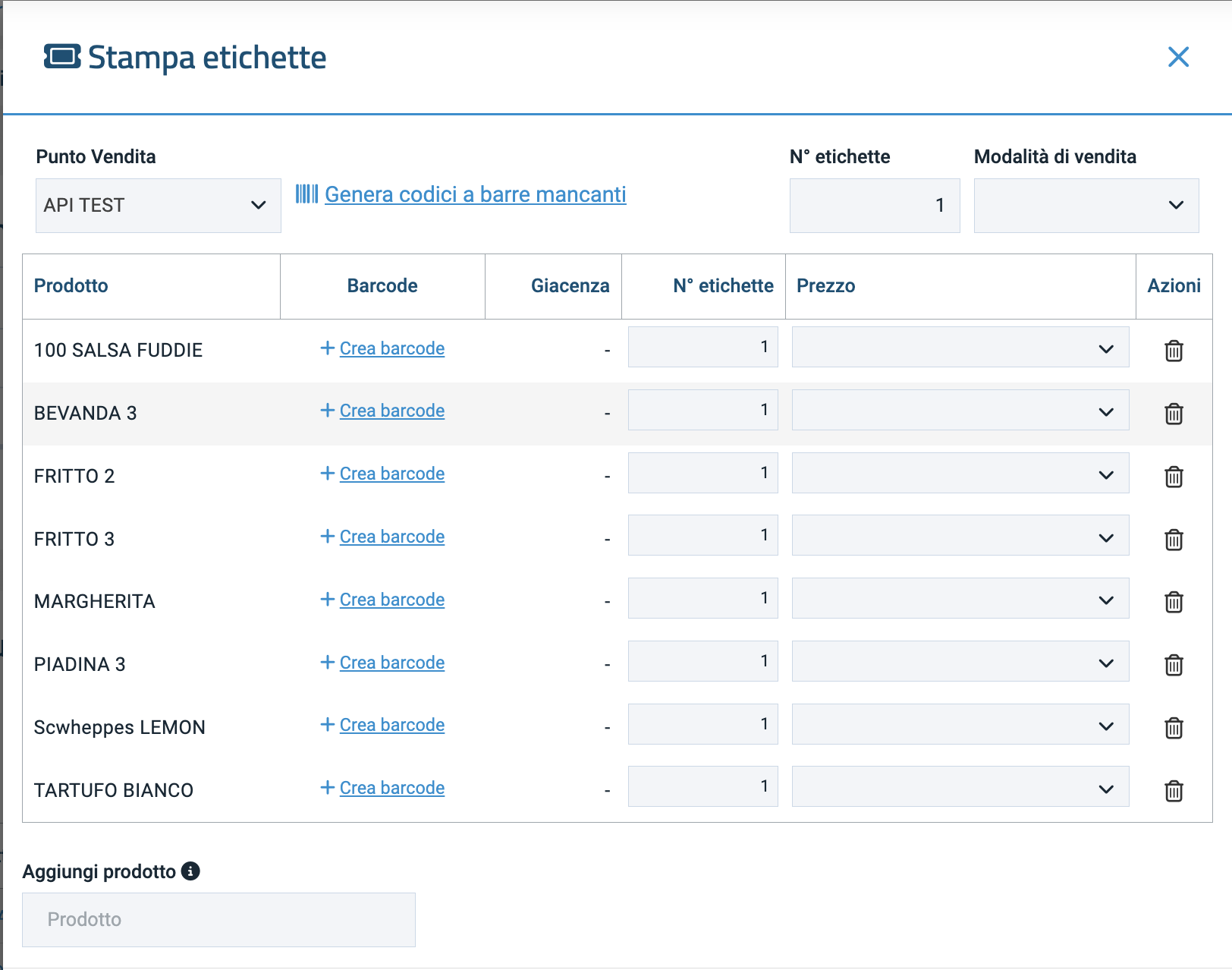Create a barcode for PIADINA 3

[391, 663]
